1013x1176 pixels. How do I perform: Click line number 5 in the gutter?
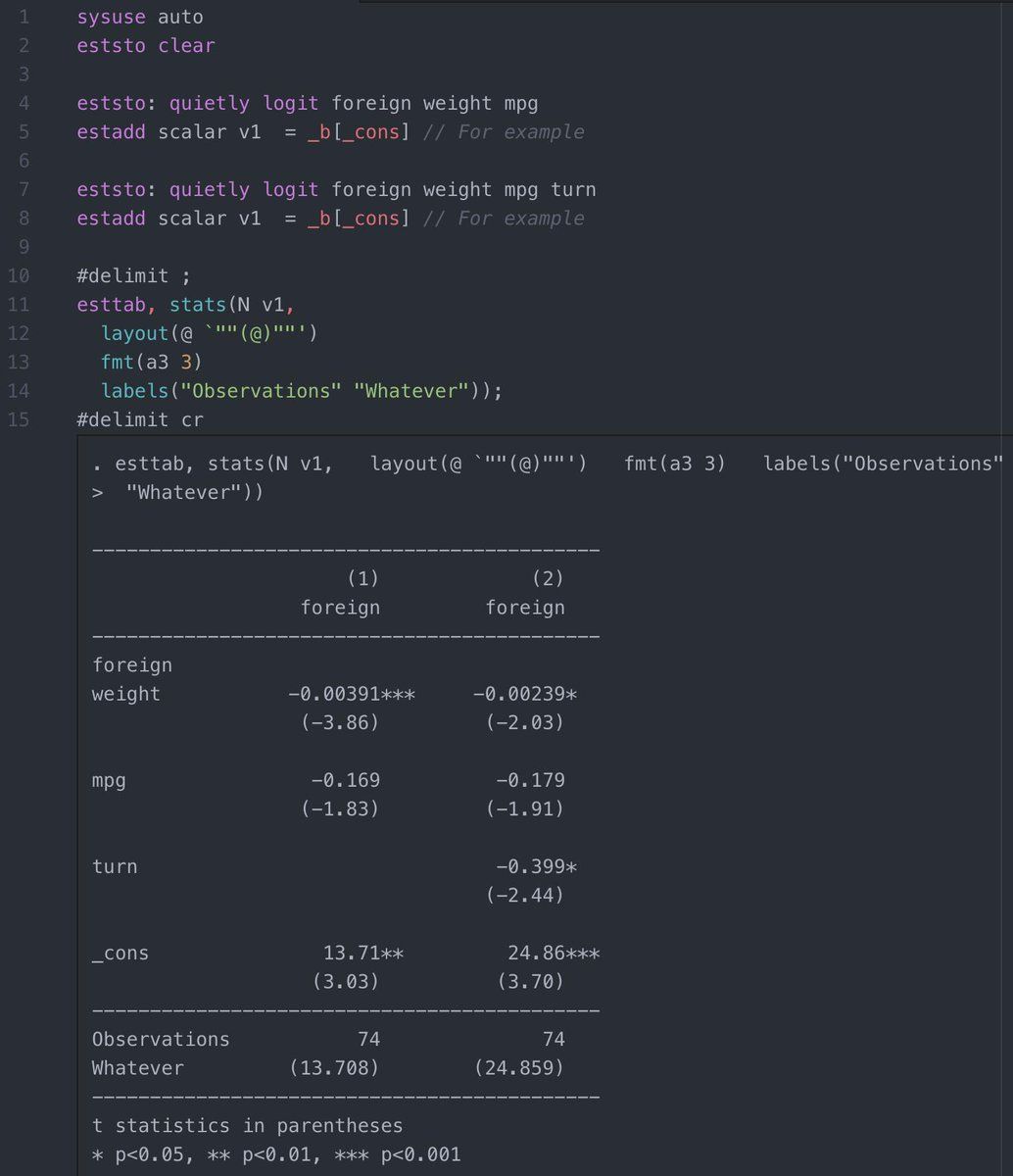(24, 131)
